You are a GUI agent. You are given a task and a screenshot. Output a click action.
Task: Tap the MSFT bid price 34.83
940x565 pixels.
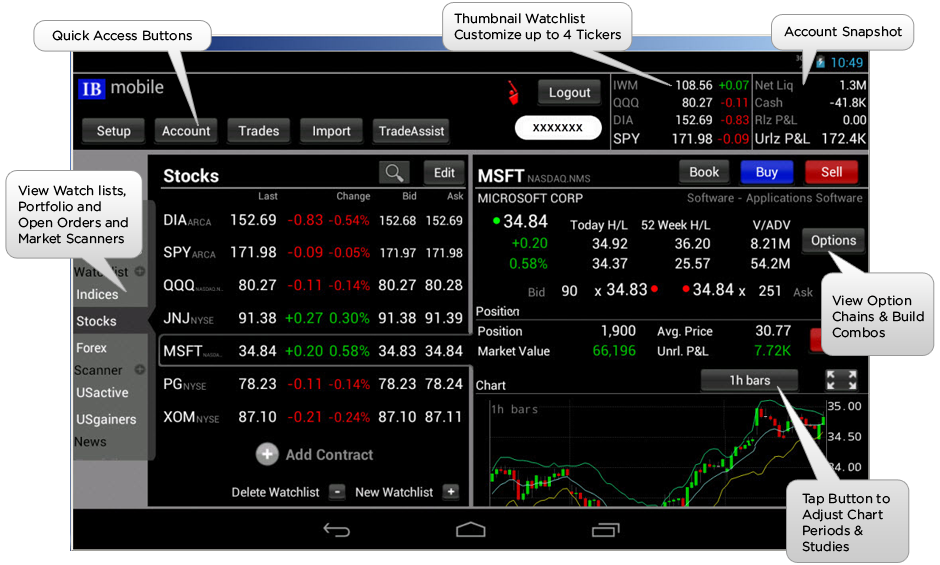click(x=626, y=290)
